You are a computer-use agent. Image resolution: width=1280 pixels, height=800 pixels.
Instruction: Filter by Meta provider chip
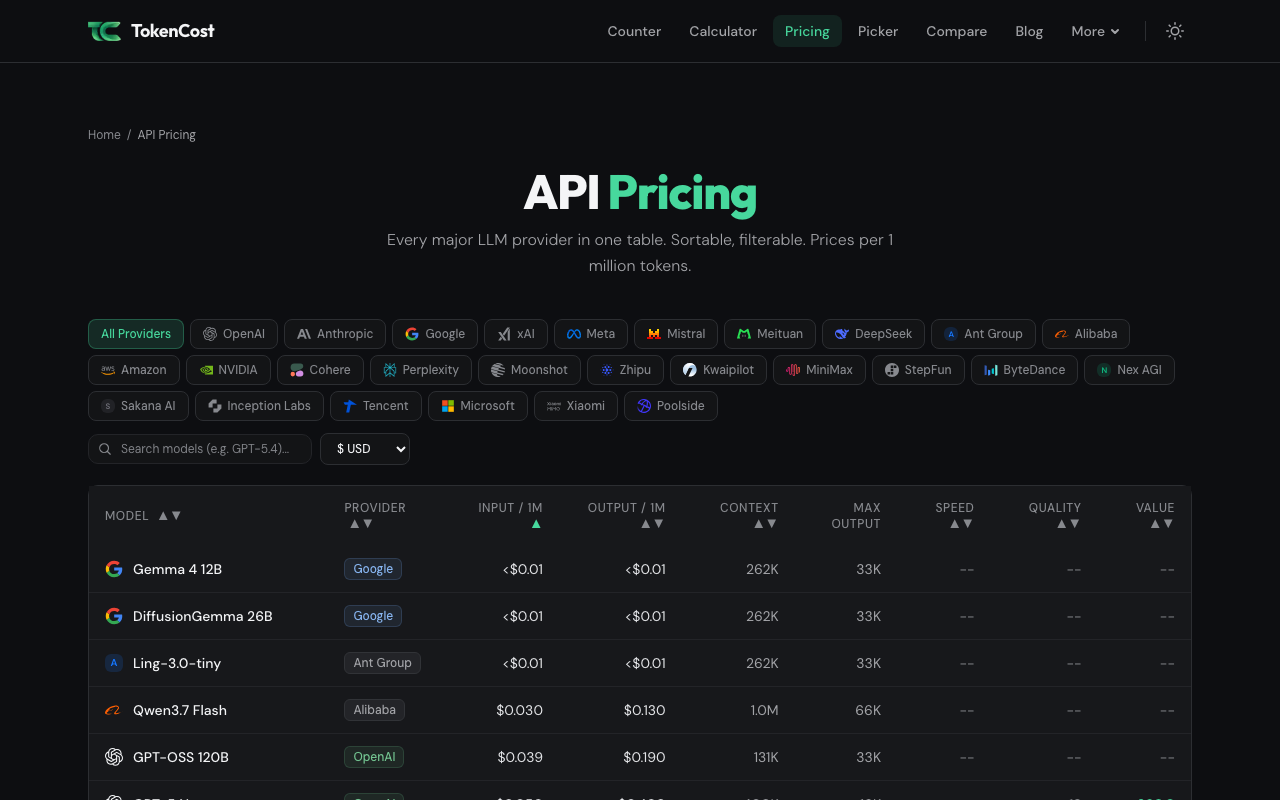(x=591, y=334)
